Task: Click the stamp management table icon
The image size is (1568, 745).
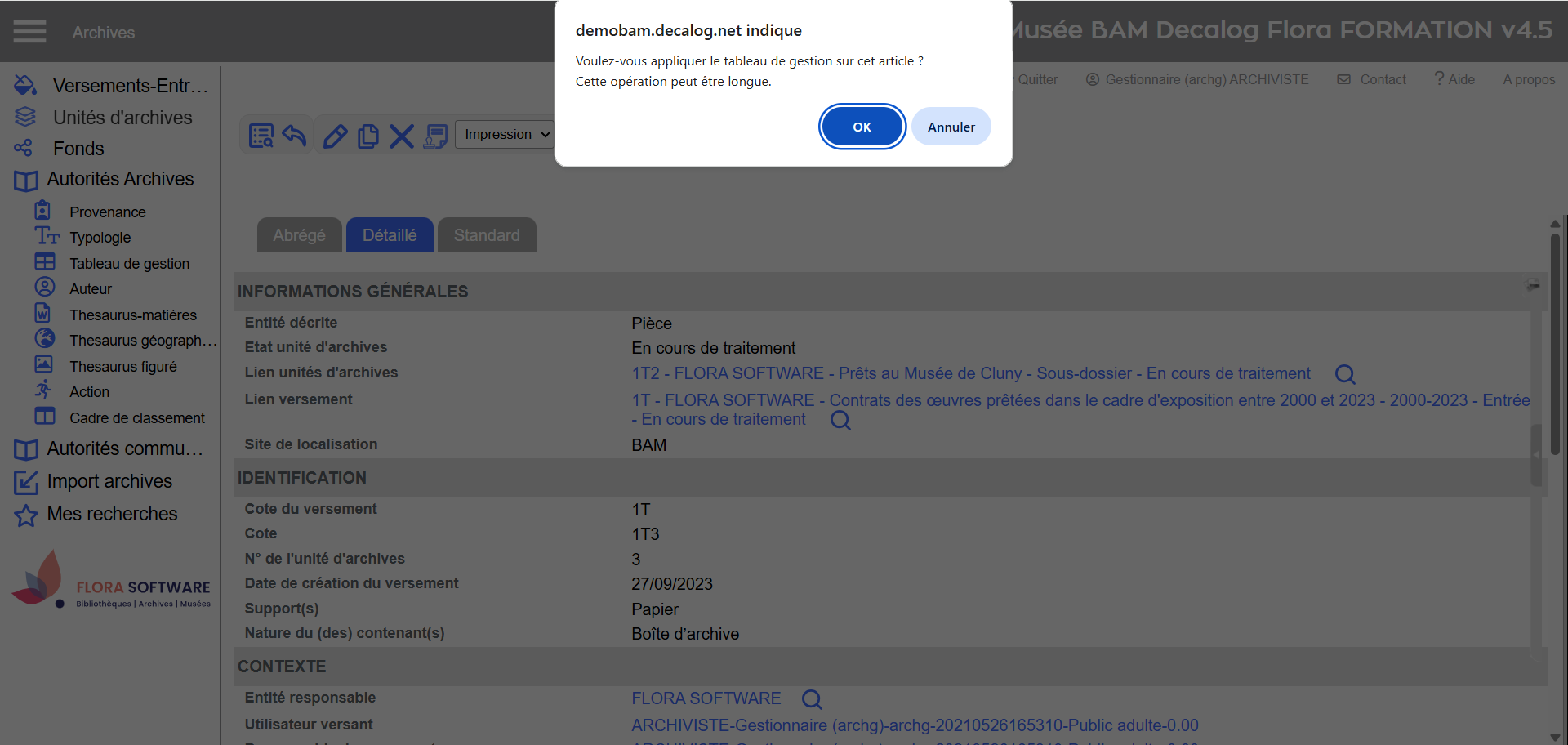Action: [x=435, y=136]
